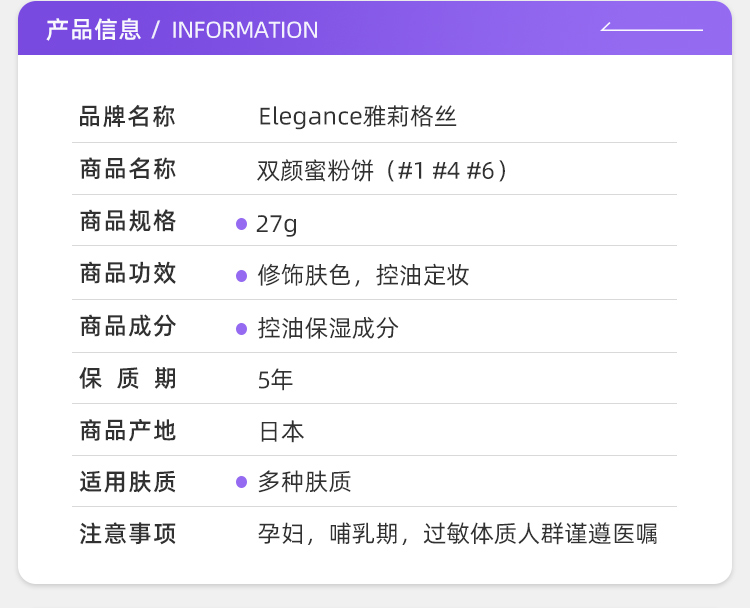Click the 注意事项 label
The image size is (750, 608).
128,534
